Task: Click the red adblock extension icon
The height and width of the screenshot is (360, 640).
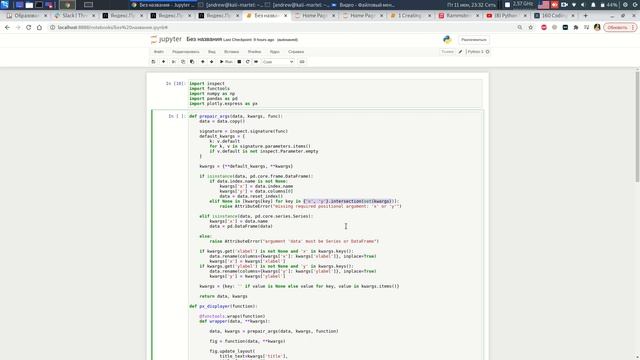Action: (x=544, y=27)
